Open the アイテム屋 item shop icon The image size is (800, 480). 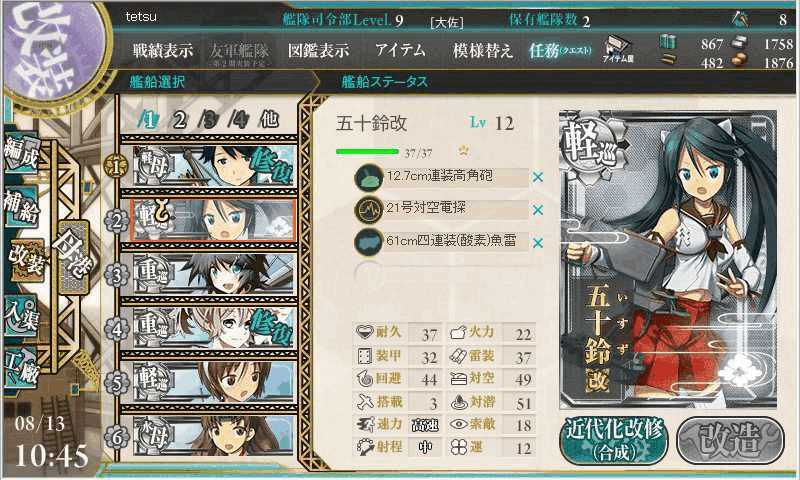tap(617, 49)
